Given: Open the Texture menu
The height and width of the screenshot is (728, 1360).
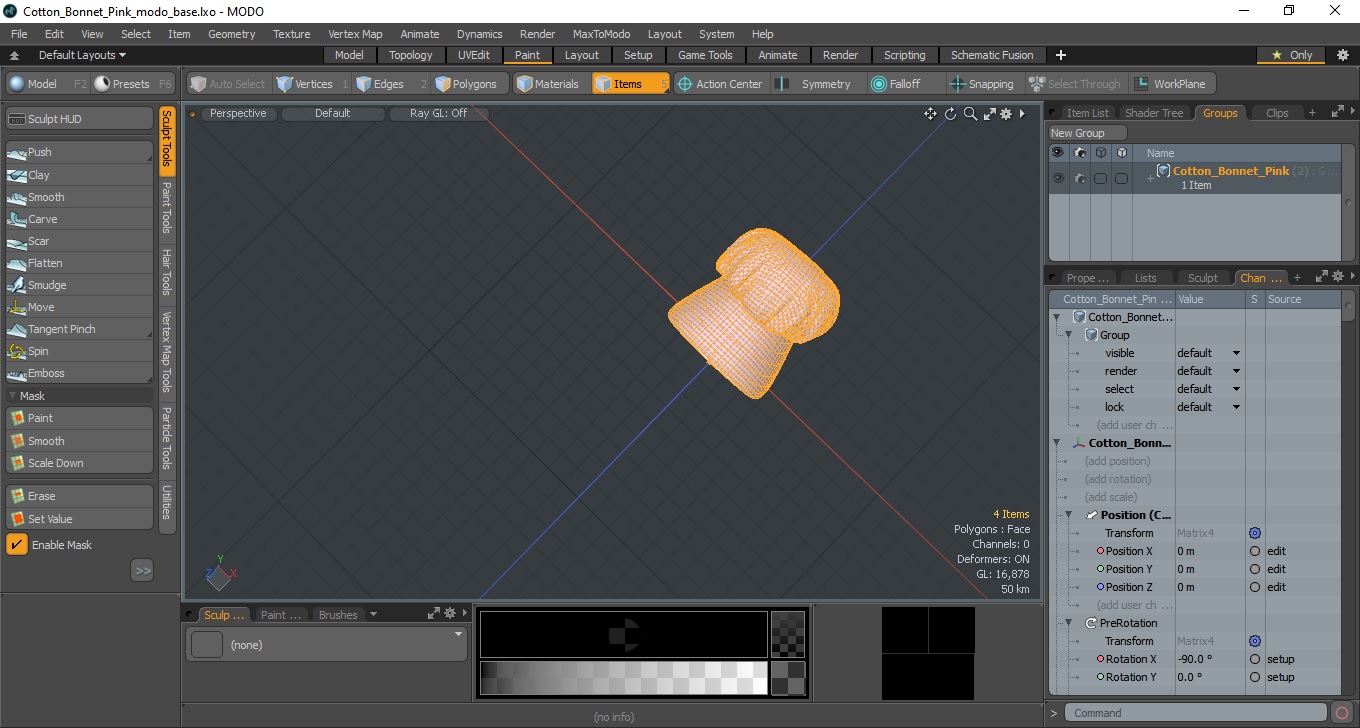Looking at the screenshot, I should [x=291, y=34].
